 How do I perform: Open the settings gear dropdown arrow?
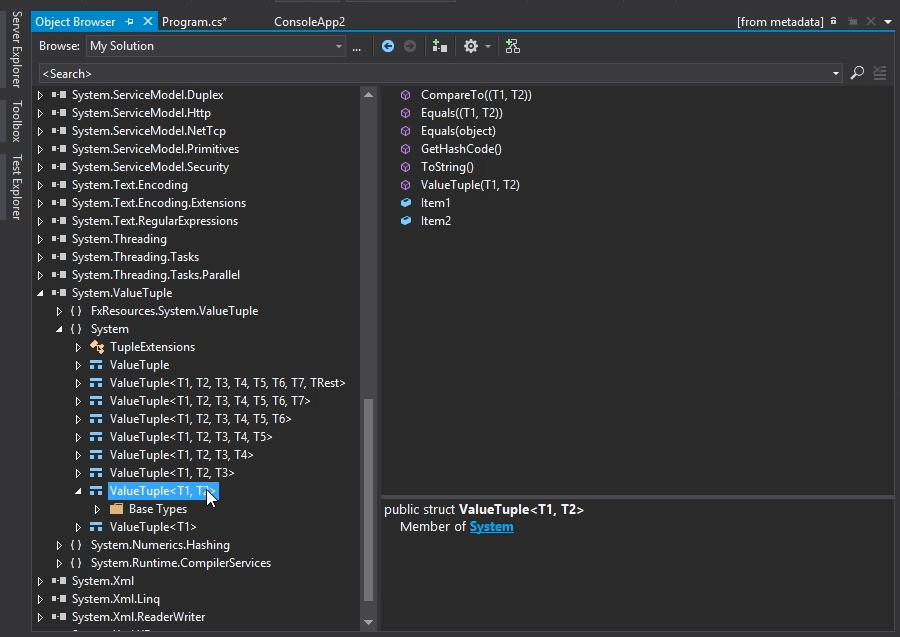(488, 46)
